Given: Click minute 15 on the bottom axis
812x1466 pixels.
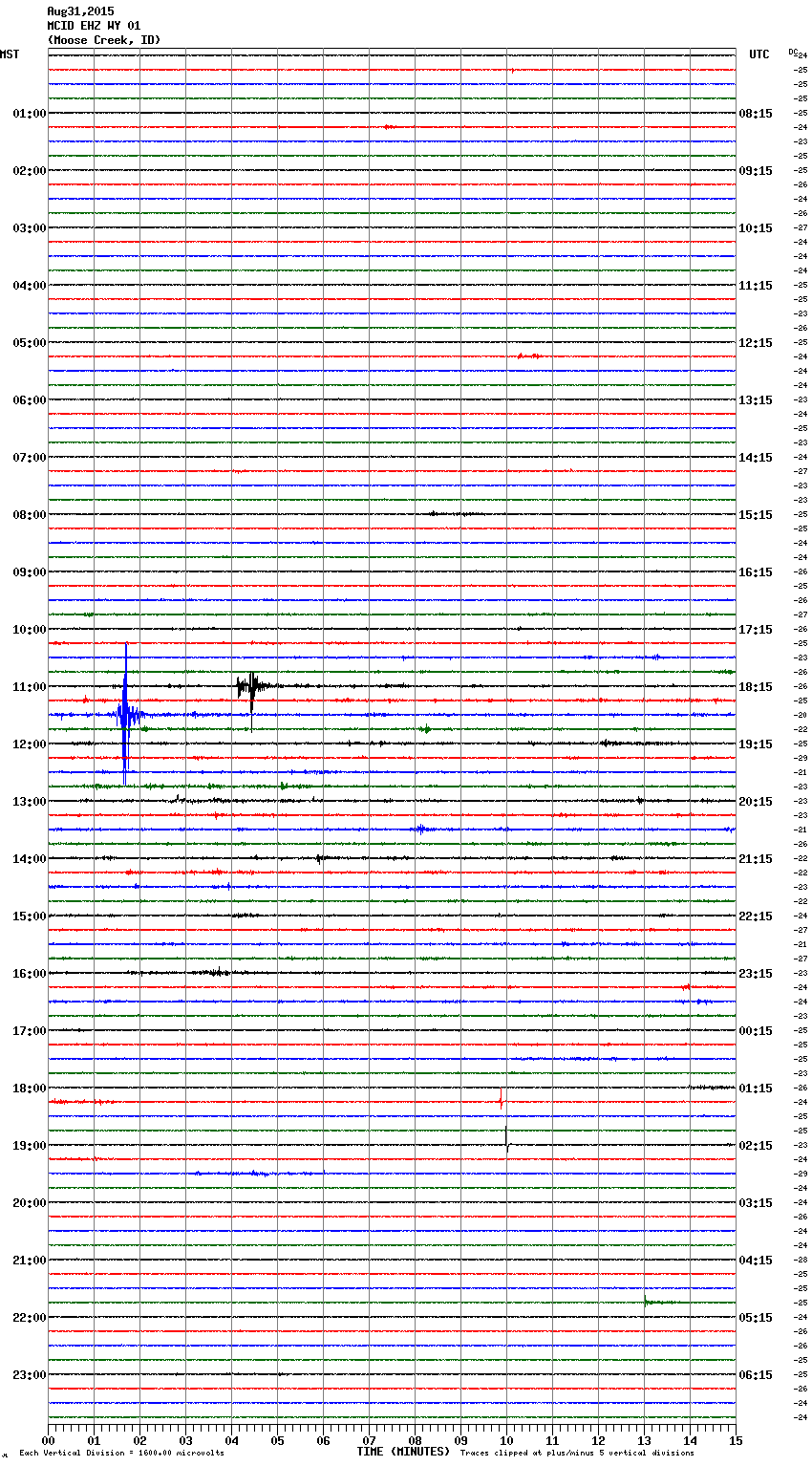Looking at the screenshot, I should 735,1441.
